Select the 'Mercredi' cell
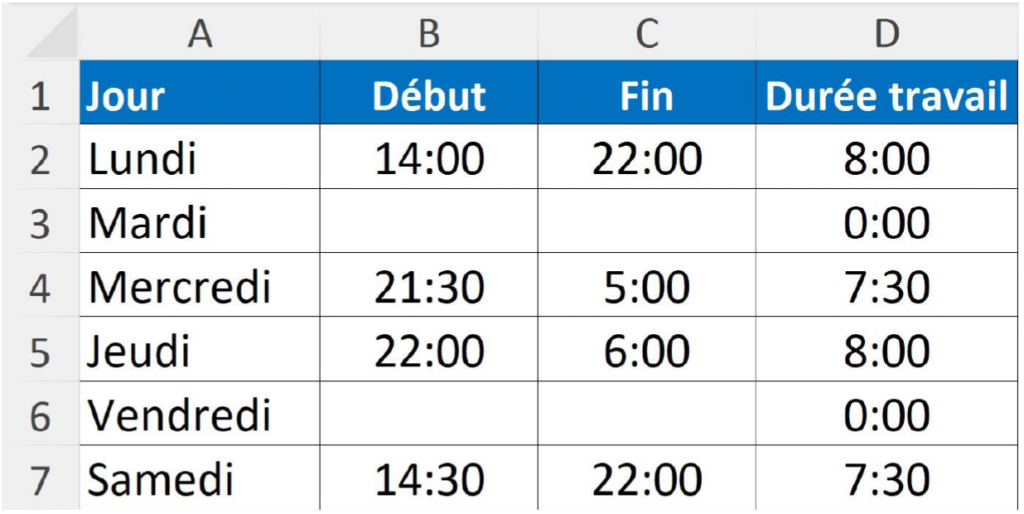Viewport: 1024px width, 514px height. point(200,288)
